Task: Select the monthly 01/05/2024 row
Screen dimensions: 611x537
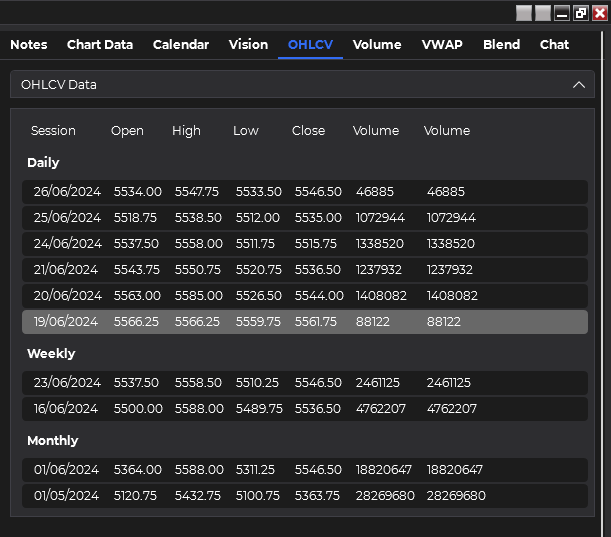Action: pyautogui.click(x=304, y=495)
